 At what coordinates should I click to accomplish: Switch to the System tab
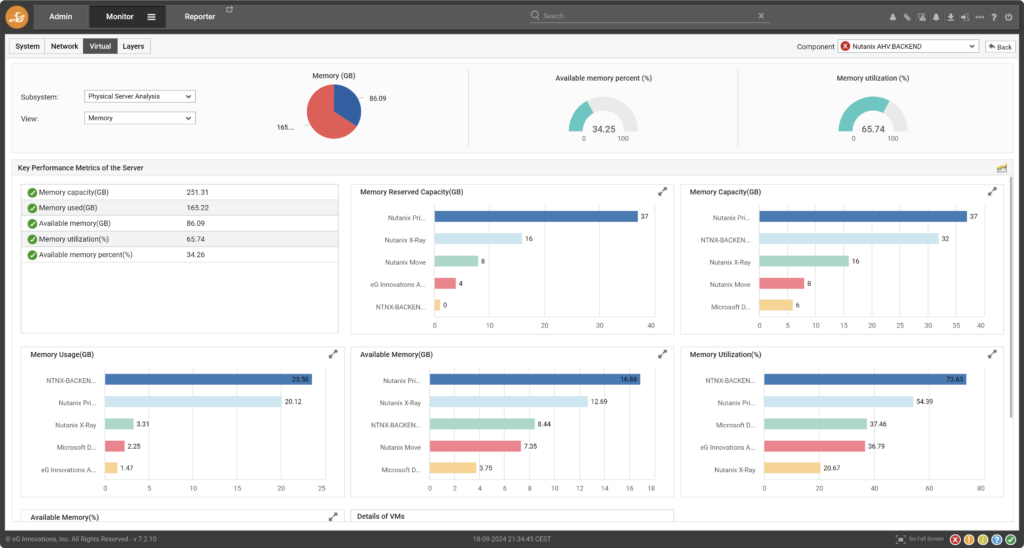pyautogui.click(x=27, y=46)
